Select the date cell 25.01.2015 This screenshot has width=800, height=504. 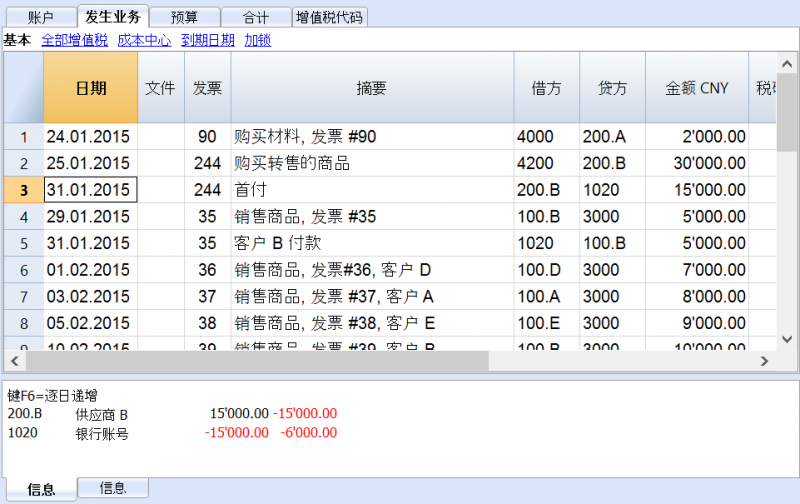pyautogui.click(x=91, y=163)
